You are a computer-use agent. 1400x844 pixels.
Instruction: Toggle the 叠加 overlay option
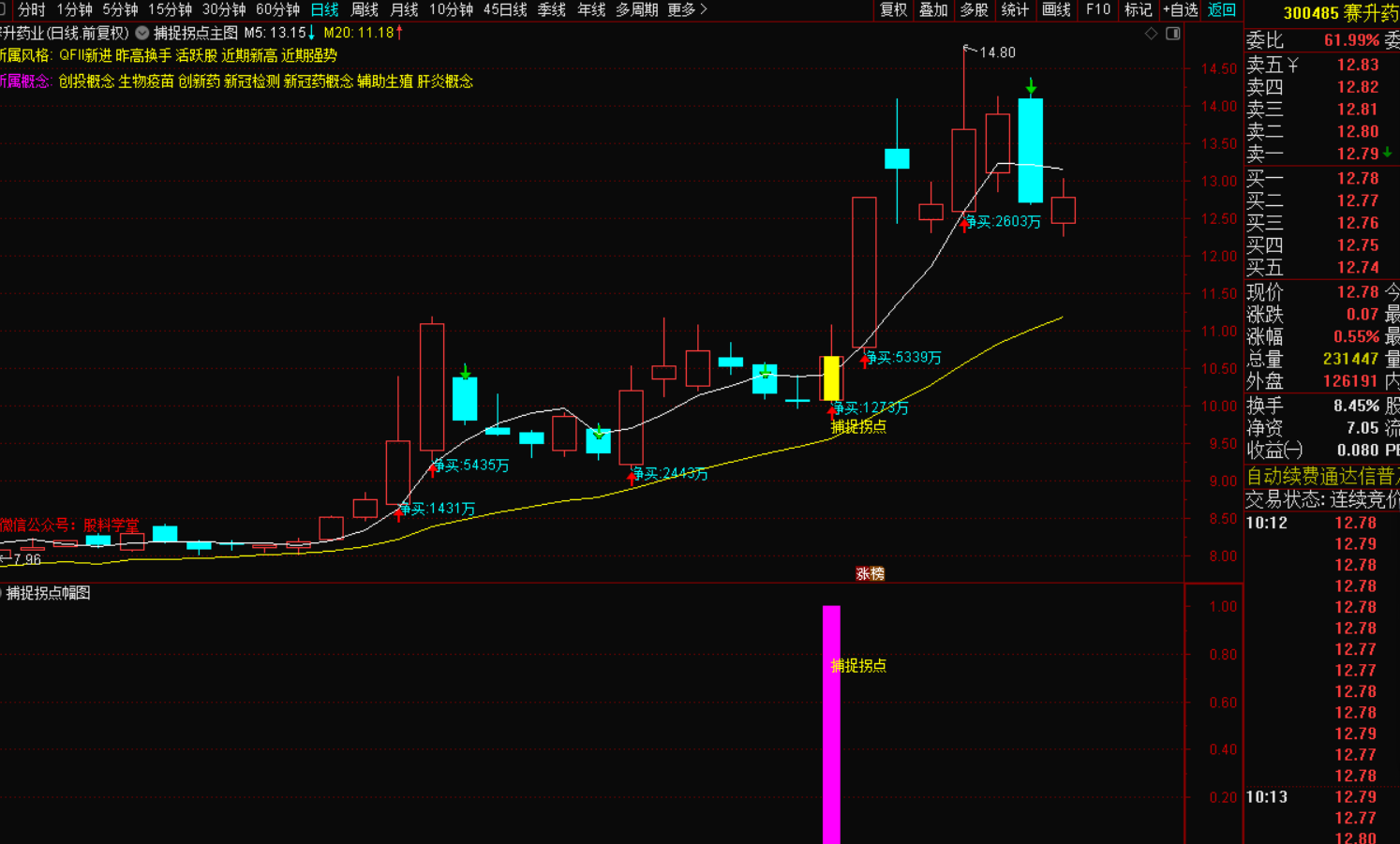pyautogui.click(x=933, y=10)
